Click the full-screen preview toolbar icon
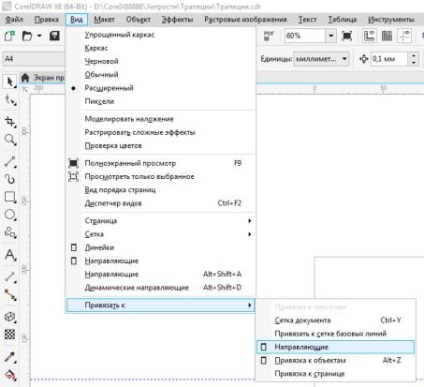The height and width of the screenshot is (387, 424). (347, 36)
